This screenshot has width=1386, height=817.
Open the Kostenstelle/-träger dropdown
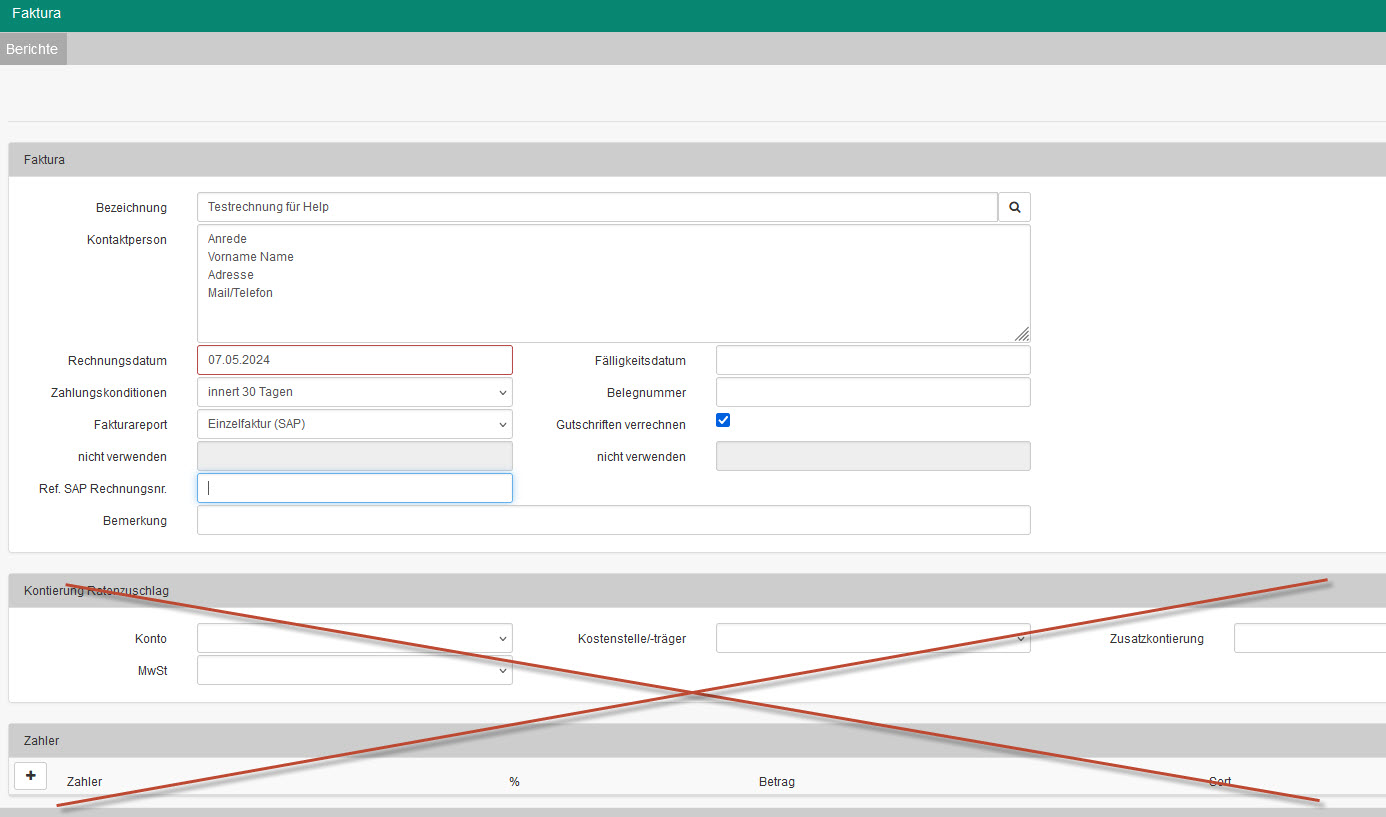coord(873,638)
